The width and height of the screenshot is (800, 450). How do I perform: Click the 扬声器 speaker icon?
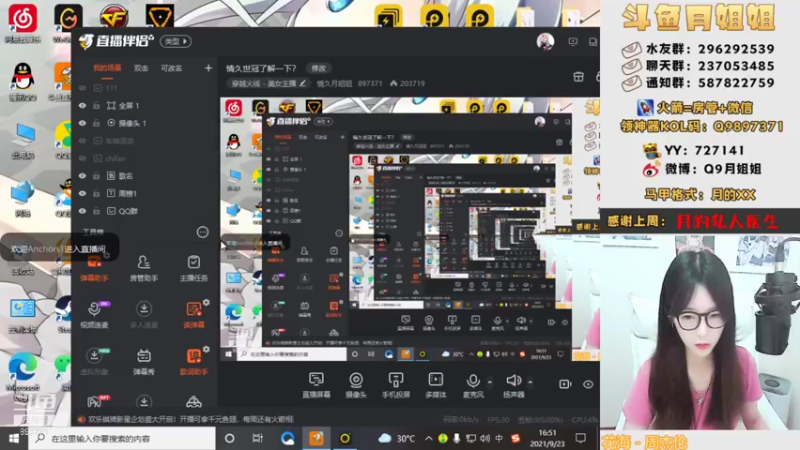[513, 381]
